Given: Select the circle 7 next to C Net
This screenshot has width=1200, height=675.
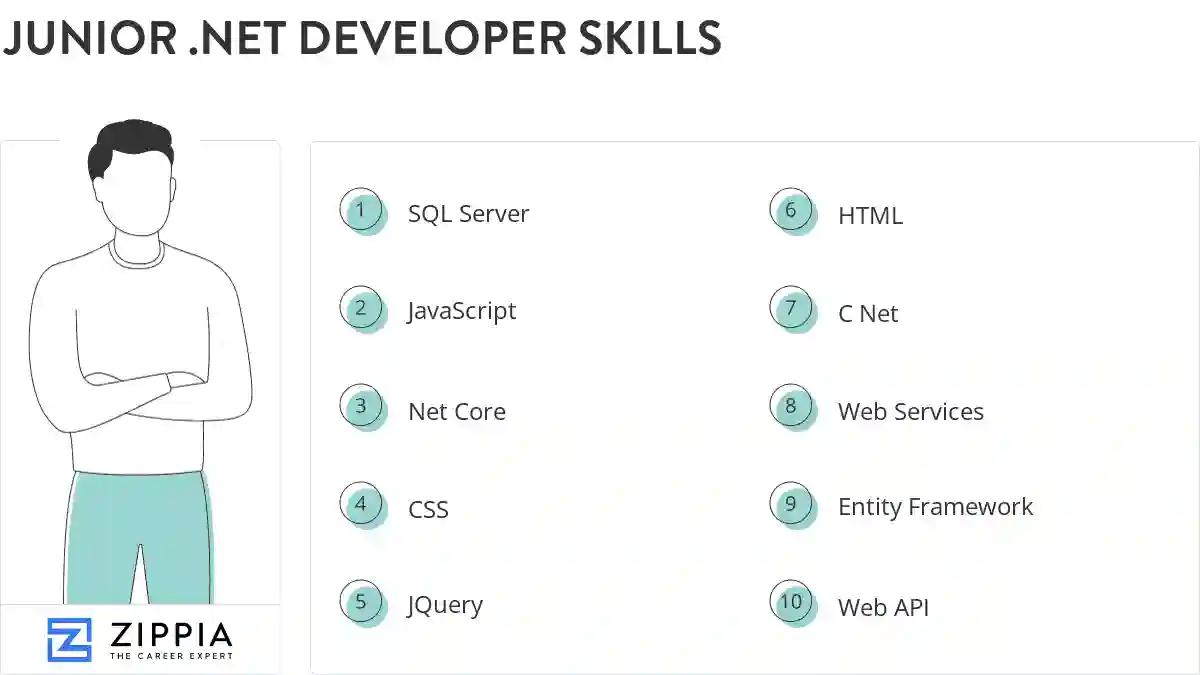Looking at the screenshot, I should (792, 308).
